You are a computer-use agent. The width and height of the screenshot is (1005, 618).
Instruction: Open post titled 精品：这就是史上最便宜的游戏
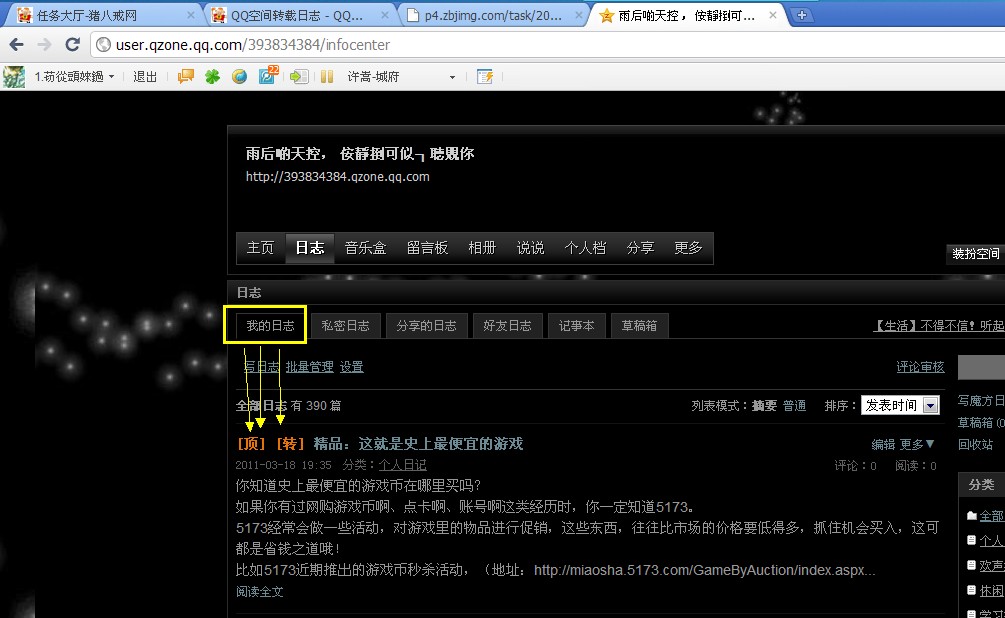418,444
